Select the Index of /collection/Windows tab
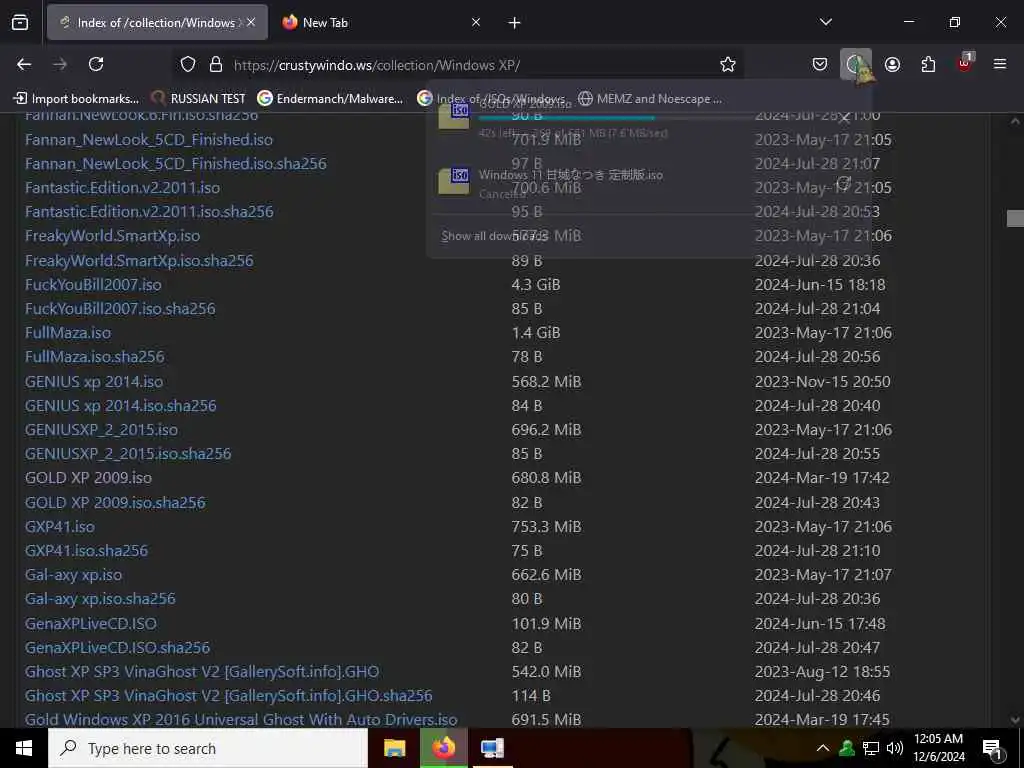 pyautogui.click(x=157, y=22)
